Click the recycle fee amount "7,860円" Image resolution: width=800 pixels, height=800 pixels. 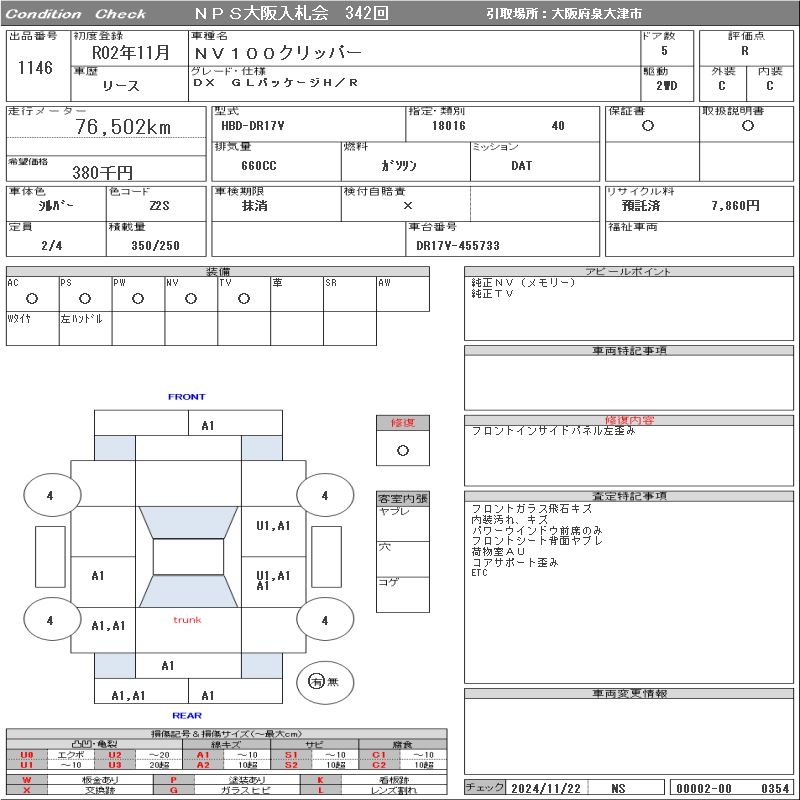click(x=735, y=206)
